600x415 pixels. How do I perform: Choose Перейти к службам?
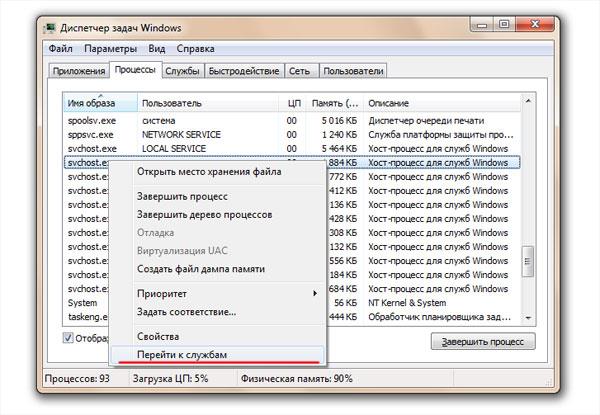click(x=217, y=355)
